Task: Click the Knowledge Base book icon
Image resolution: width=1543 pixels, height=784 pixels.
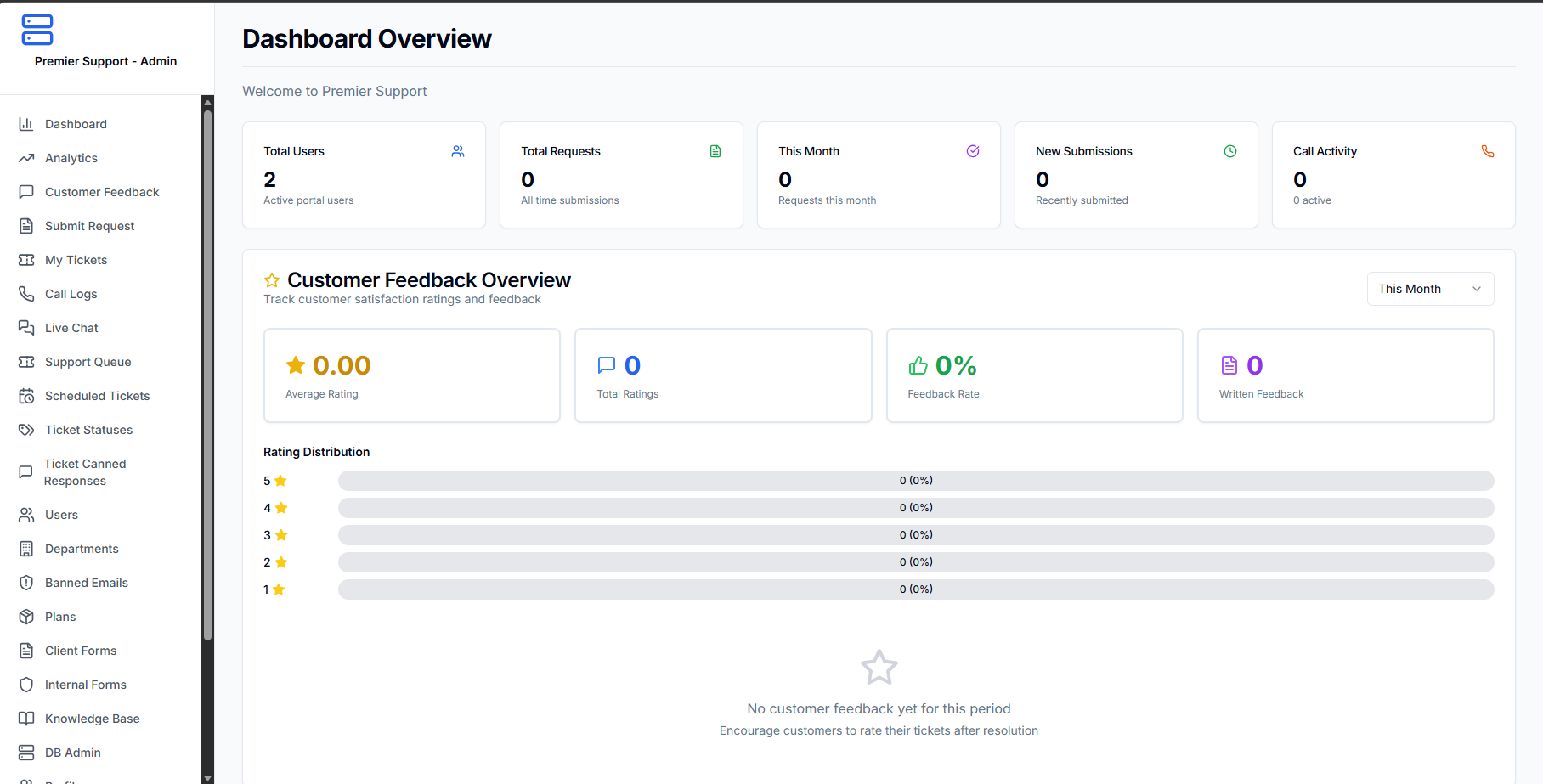Action: [26, 719]
